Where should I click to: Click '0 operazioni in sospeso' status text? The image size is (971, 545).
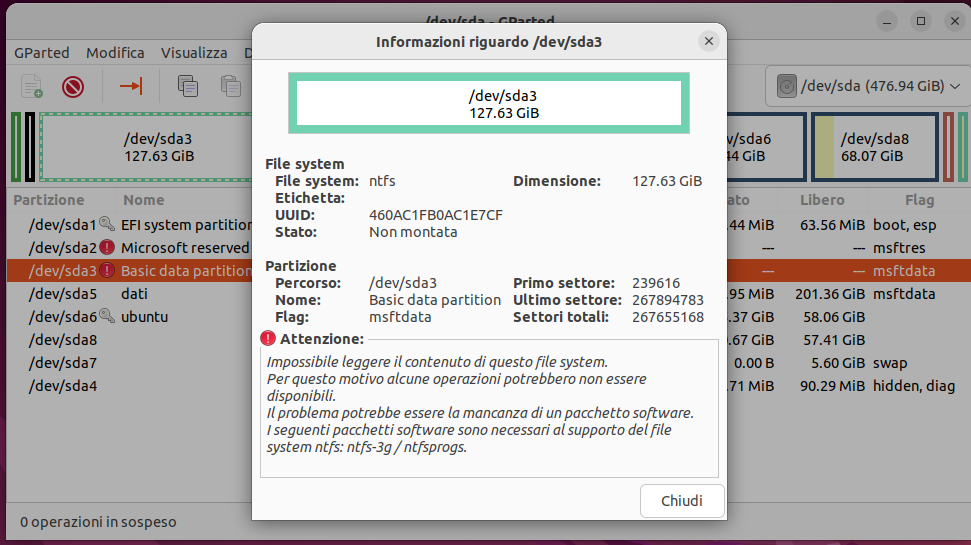click(98, 522)
